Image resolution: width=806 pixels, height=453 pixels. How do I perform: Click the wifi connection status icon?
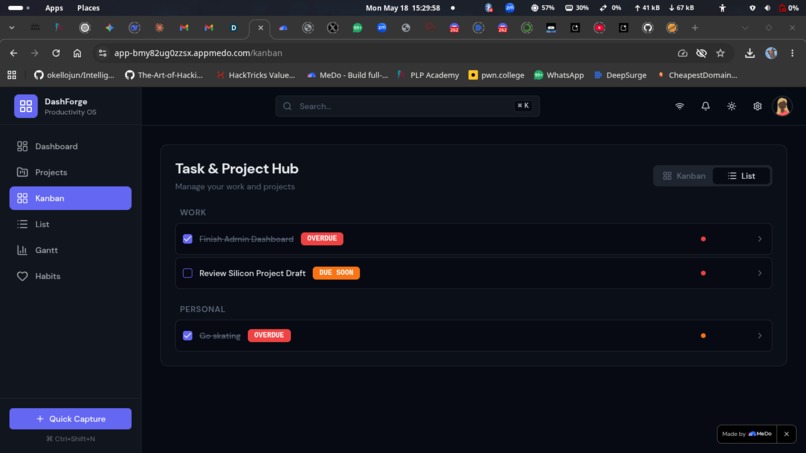click(x=680, y=106)
